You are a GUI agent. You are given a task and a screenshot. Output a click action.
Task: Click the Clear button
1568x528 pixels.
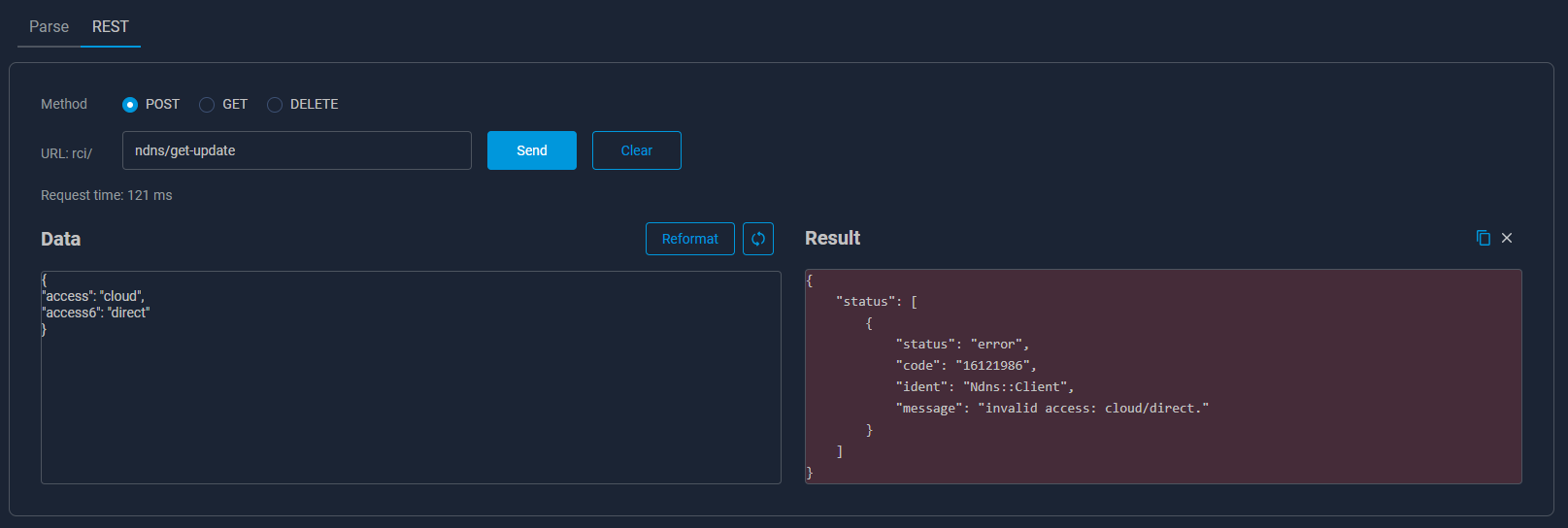pos(637,150)
